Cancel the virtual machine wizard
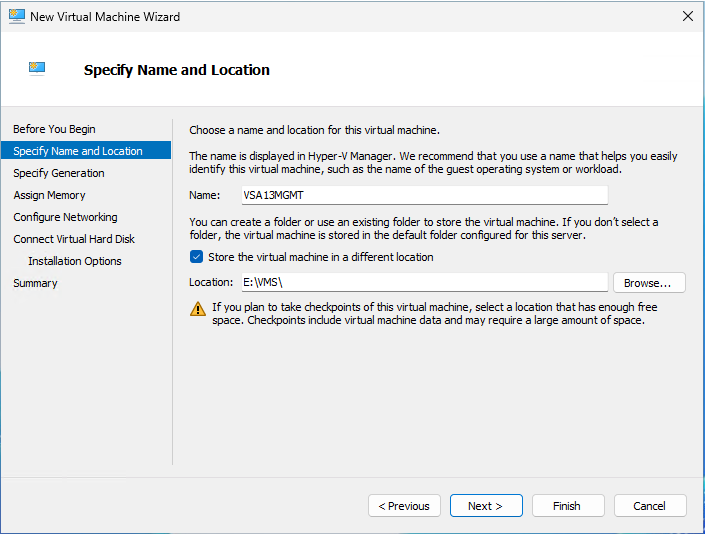705x534 pixels. [650, 506]
